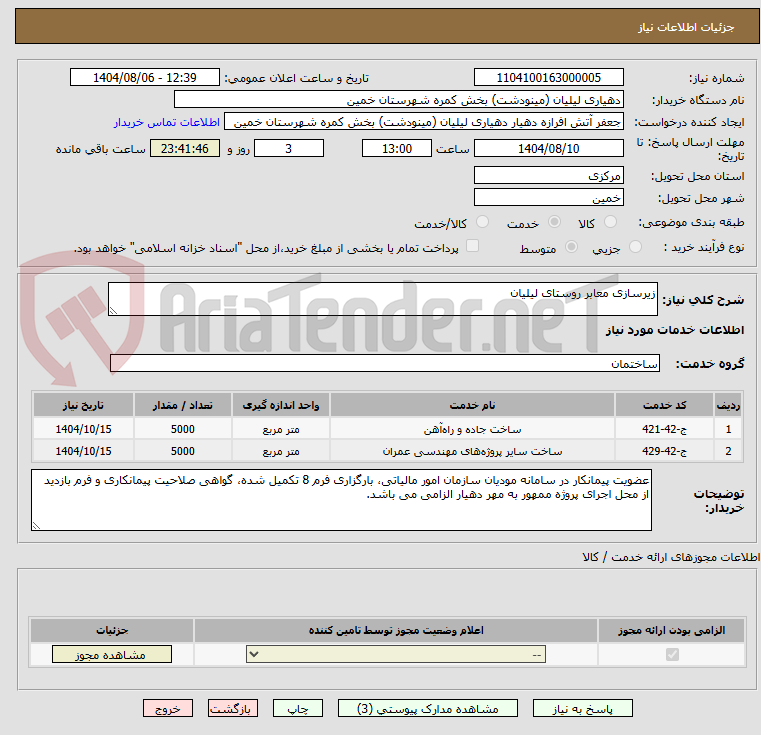The width and height of the screenshot is (761, 735).
Task: Click quantity 5000 in row 1
Action: point(182,430)
